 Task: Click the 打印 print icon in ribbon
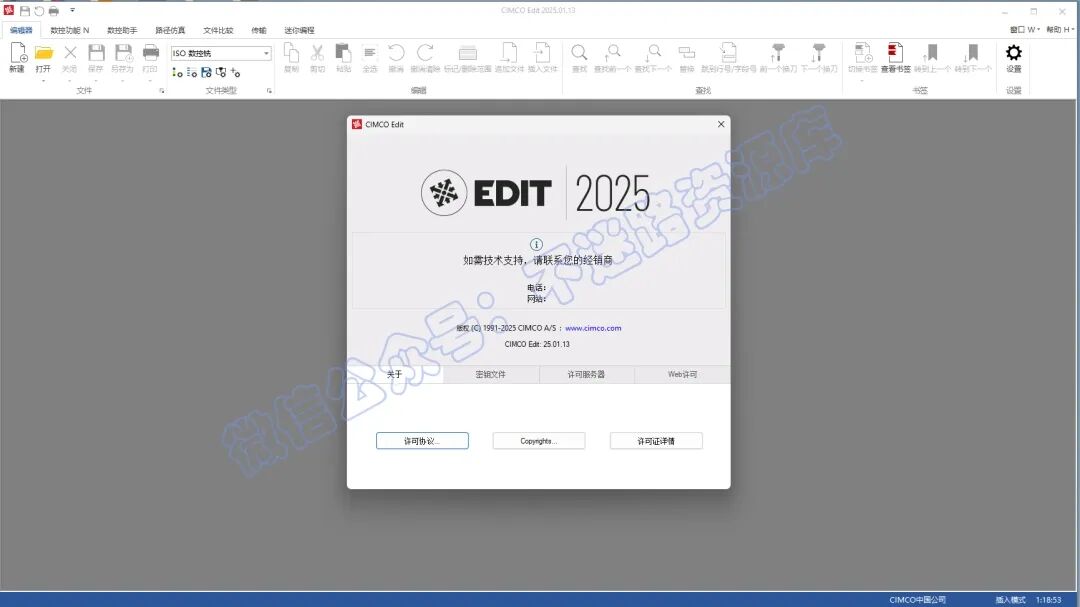150,53
